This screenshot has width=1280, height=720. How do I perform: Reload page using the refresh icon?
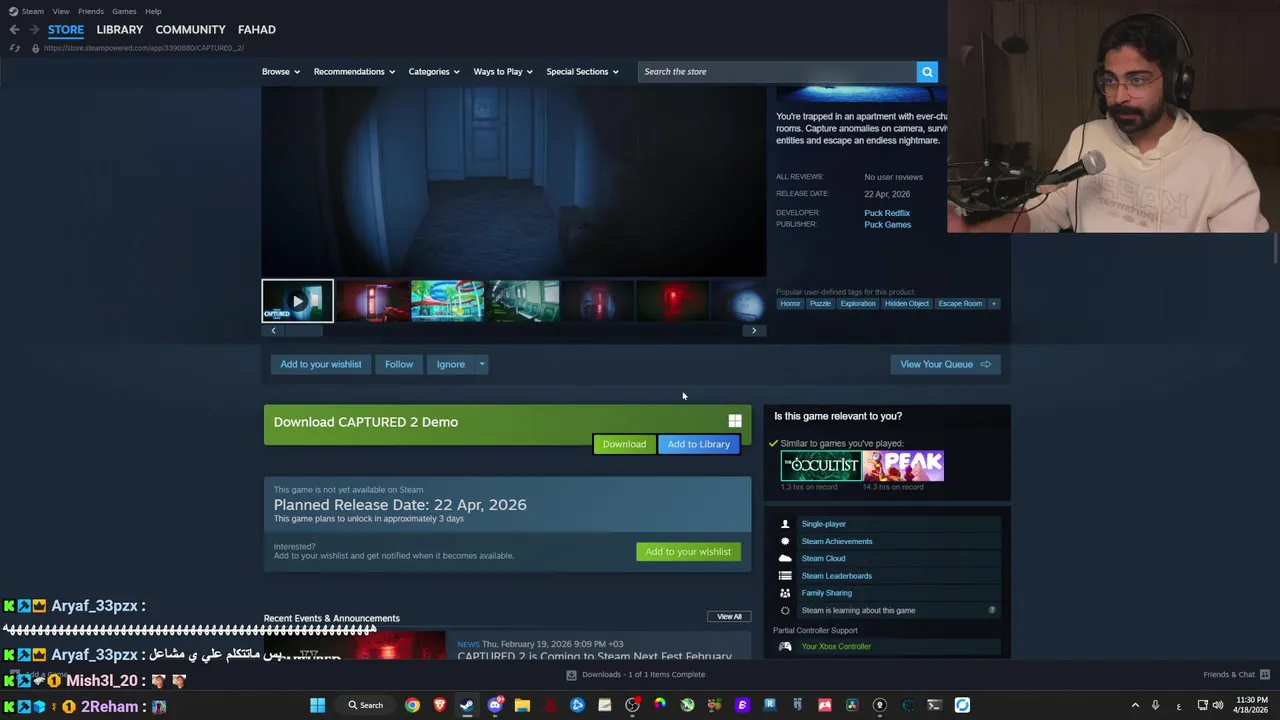14,48
